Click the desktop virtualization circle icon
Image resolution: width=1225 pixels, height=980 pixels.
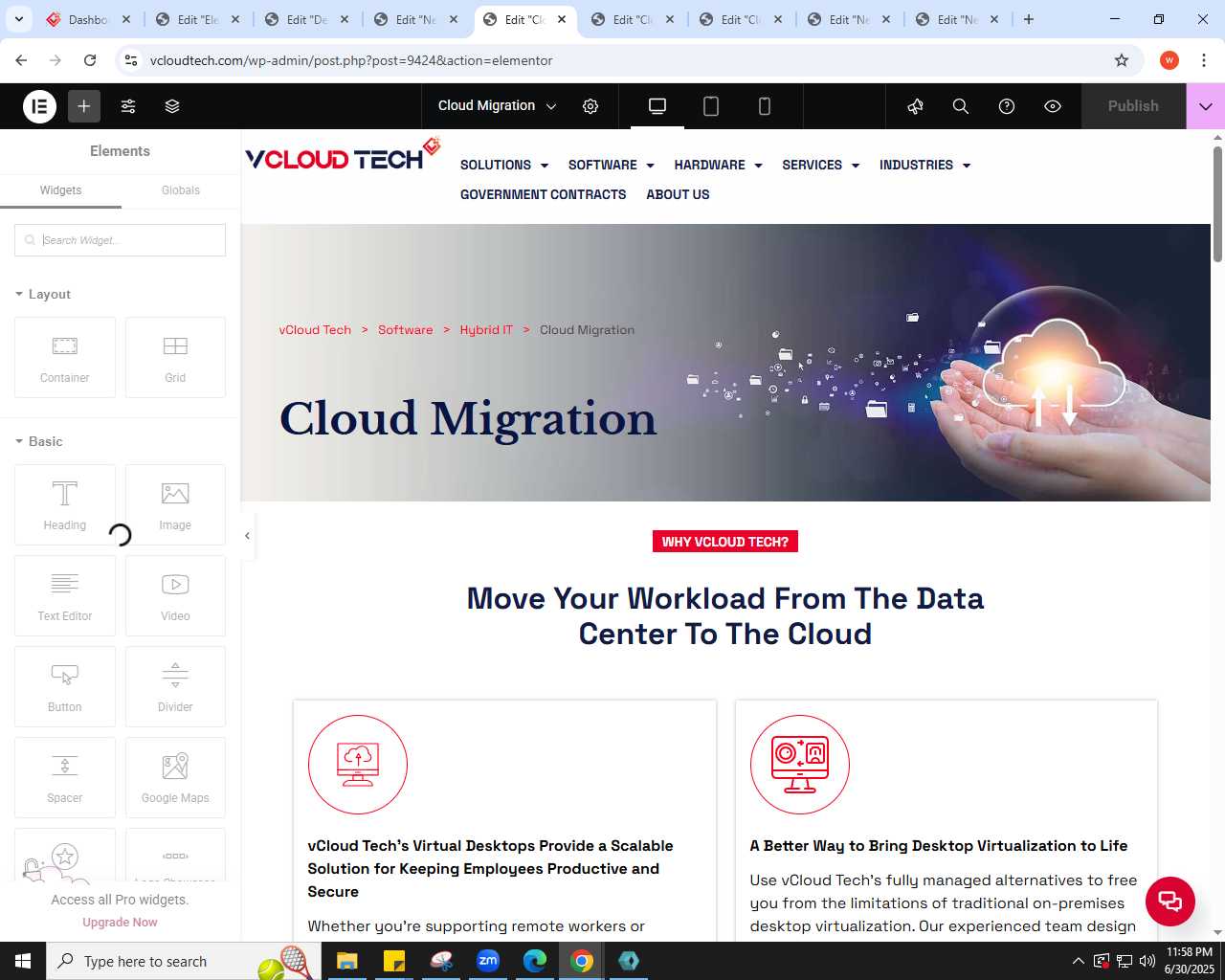click(x=800, y=765)
